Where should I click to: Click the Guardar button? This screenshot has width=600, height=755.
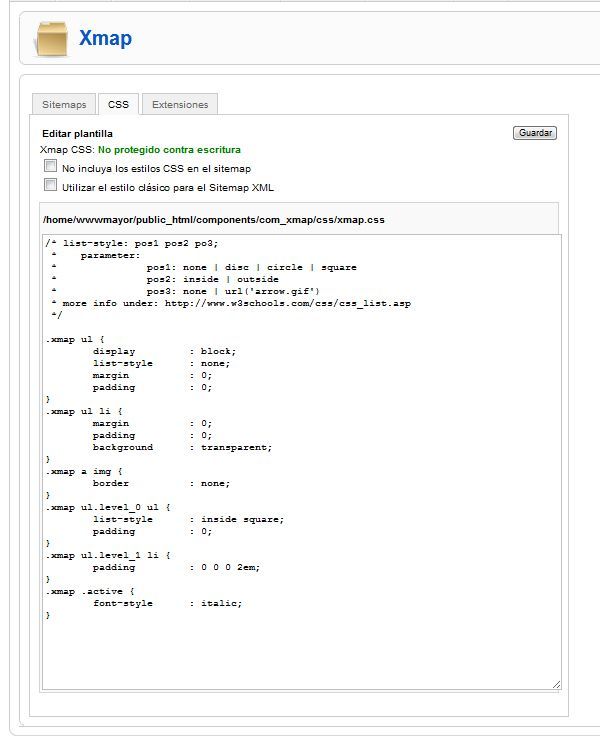tap(535, 133)
